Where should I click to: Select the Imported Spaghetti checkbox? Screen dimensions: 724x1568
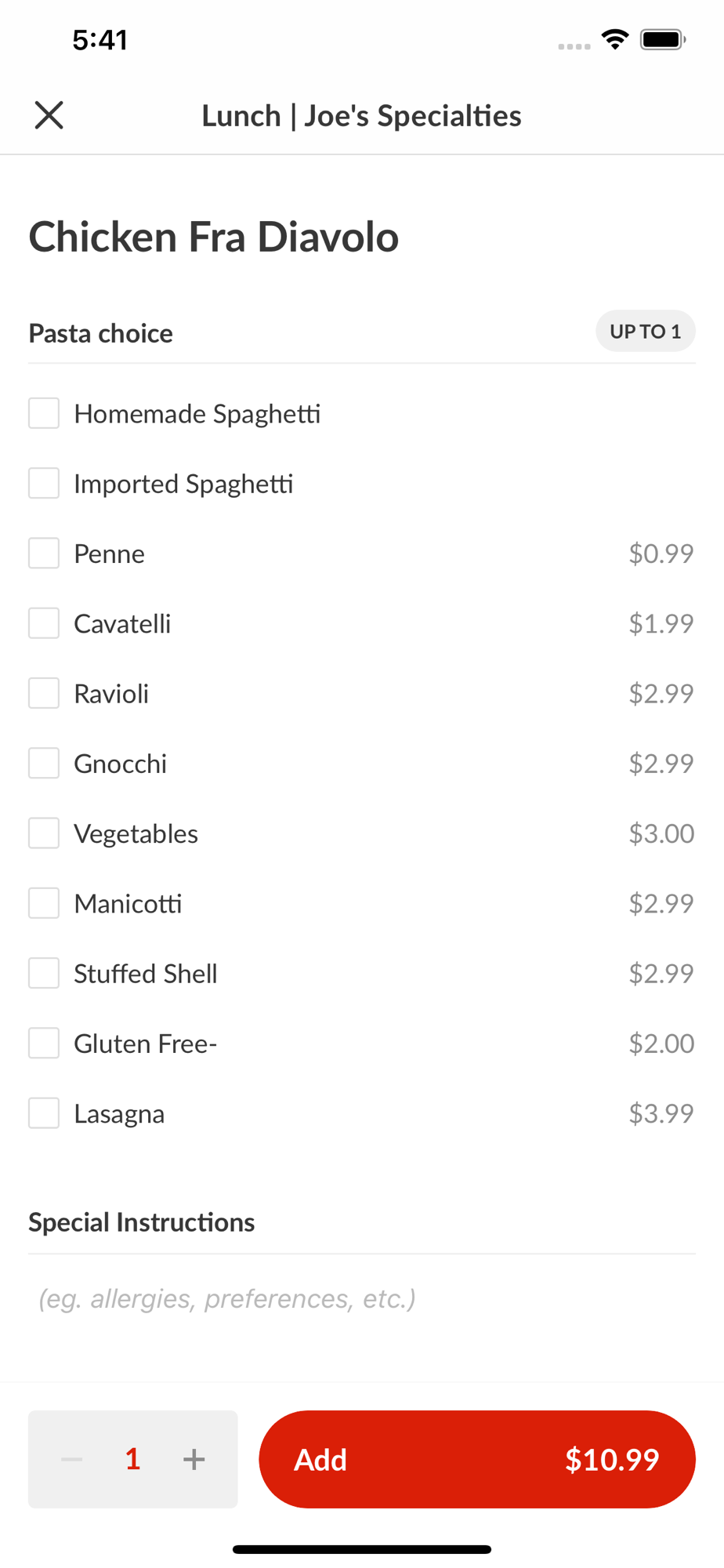pos(44,483)
